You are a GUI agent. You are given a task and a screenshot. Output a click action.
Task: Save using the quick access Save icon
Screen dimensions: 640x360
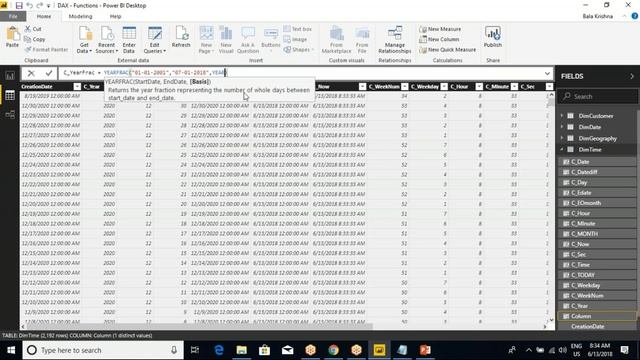point(19,6)
